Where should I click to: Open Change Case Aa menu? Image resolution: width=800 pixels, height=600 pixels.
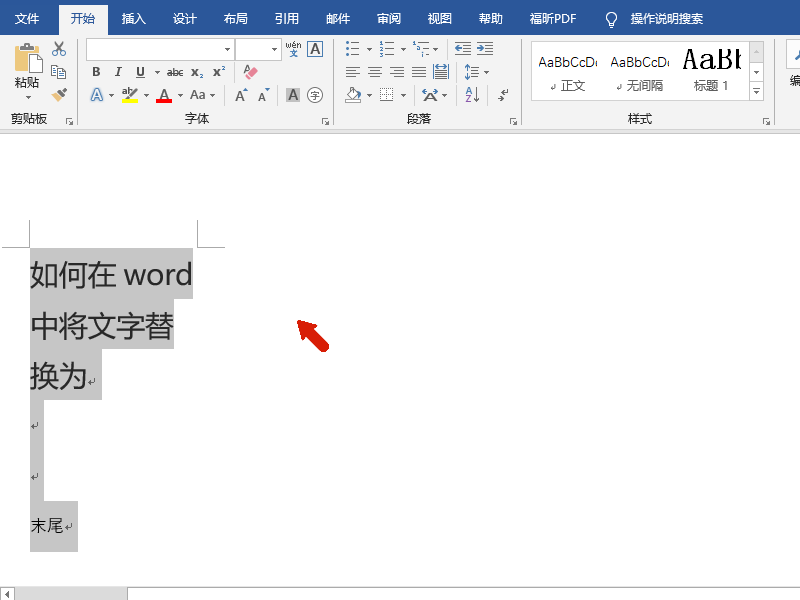203,95
